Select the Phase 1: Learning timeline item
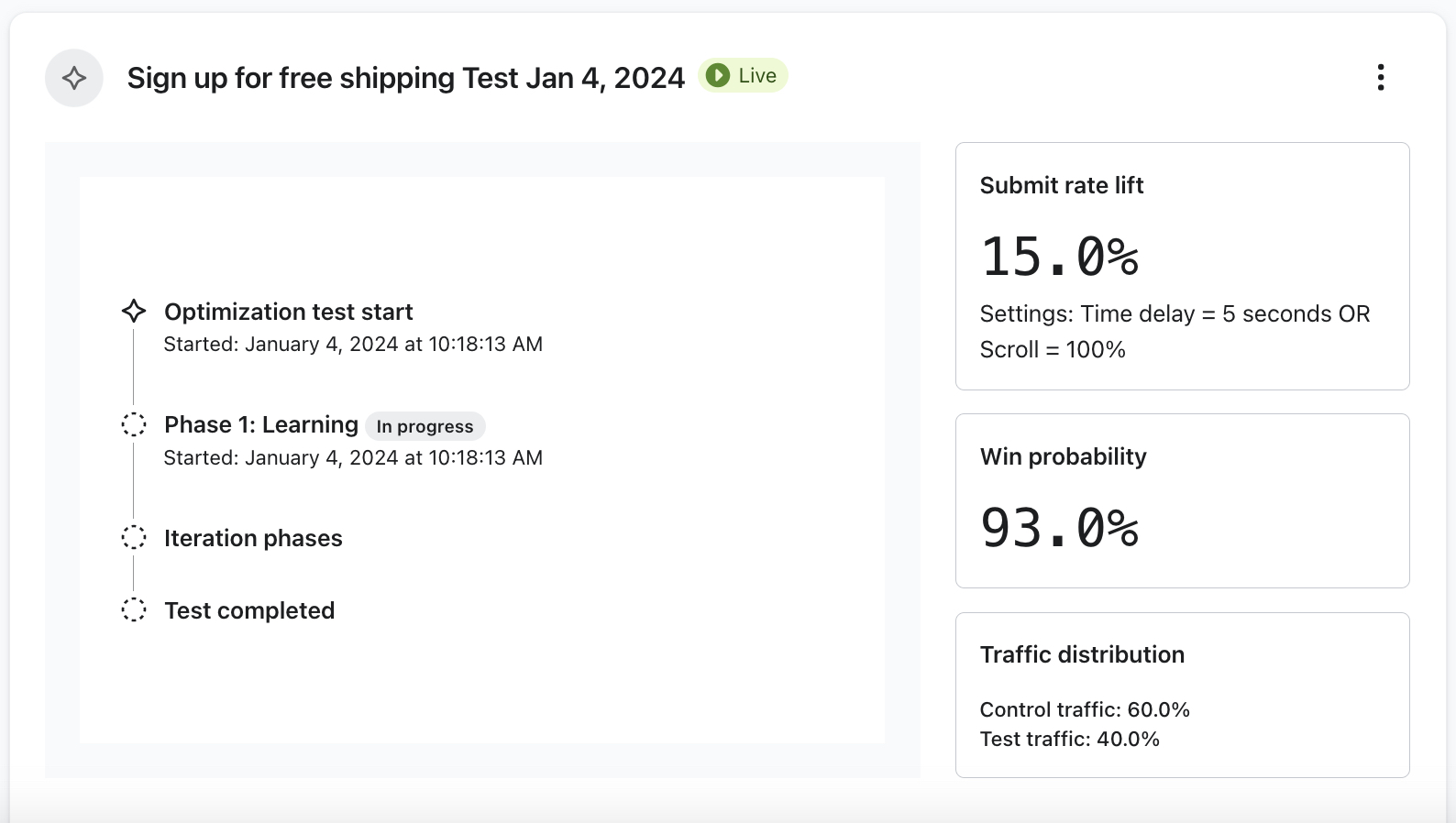Image resolution: width=1456 pixels, height=823 pixels. click(260, 424)
